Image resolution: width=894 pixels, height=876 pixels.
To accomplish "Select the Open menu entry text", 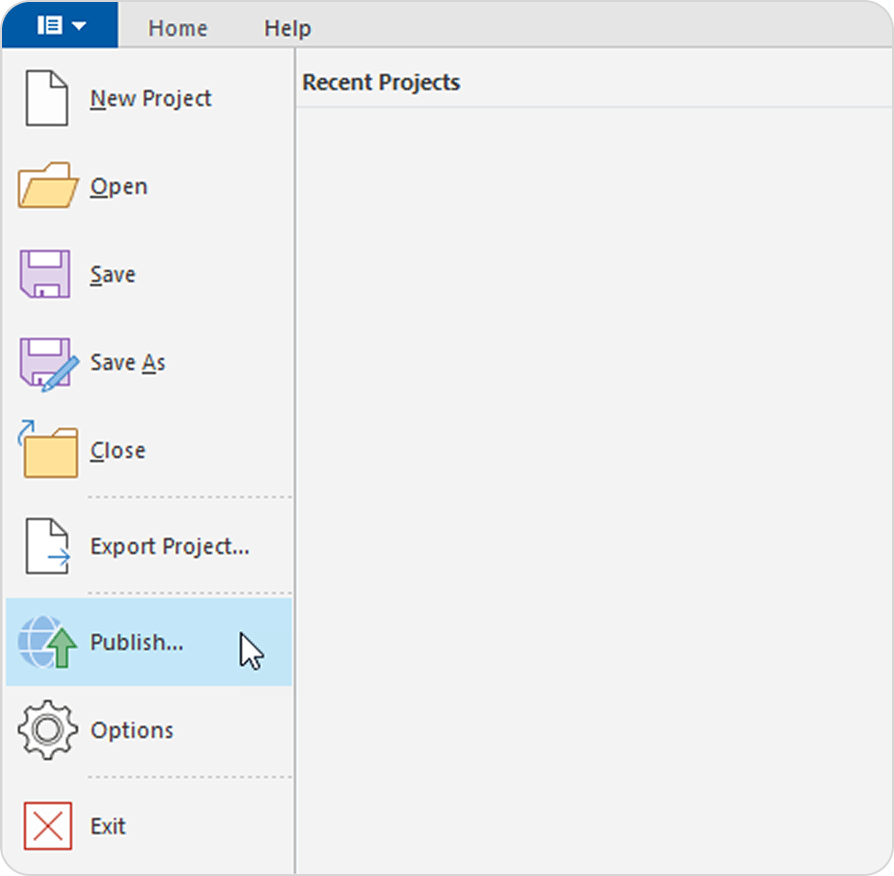I will 119,186.
